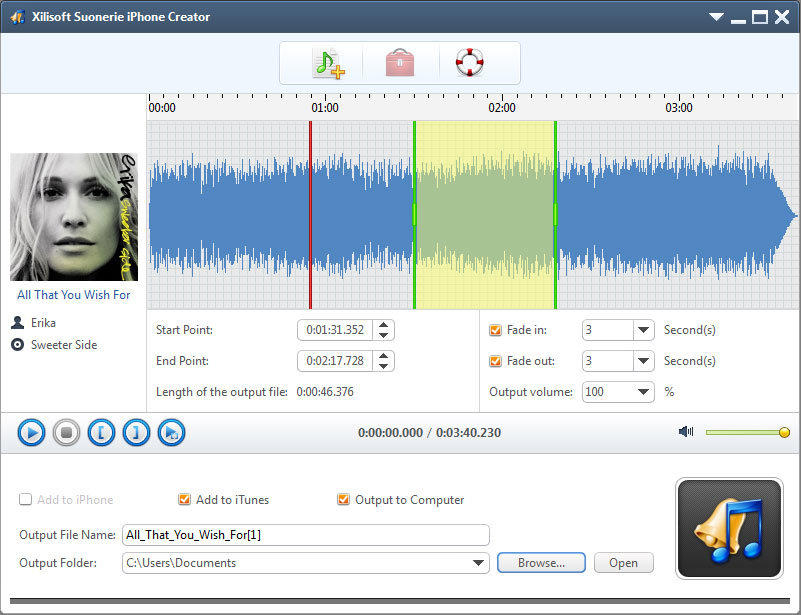Click the Open folder button
Screen dimensions: 801x615
coord(623,563)
